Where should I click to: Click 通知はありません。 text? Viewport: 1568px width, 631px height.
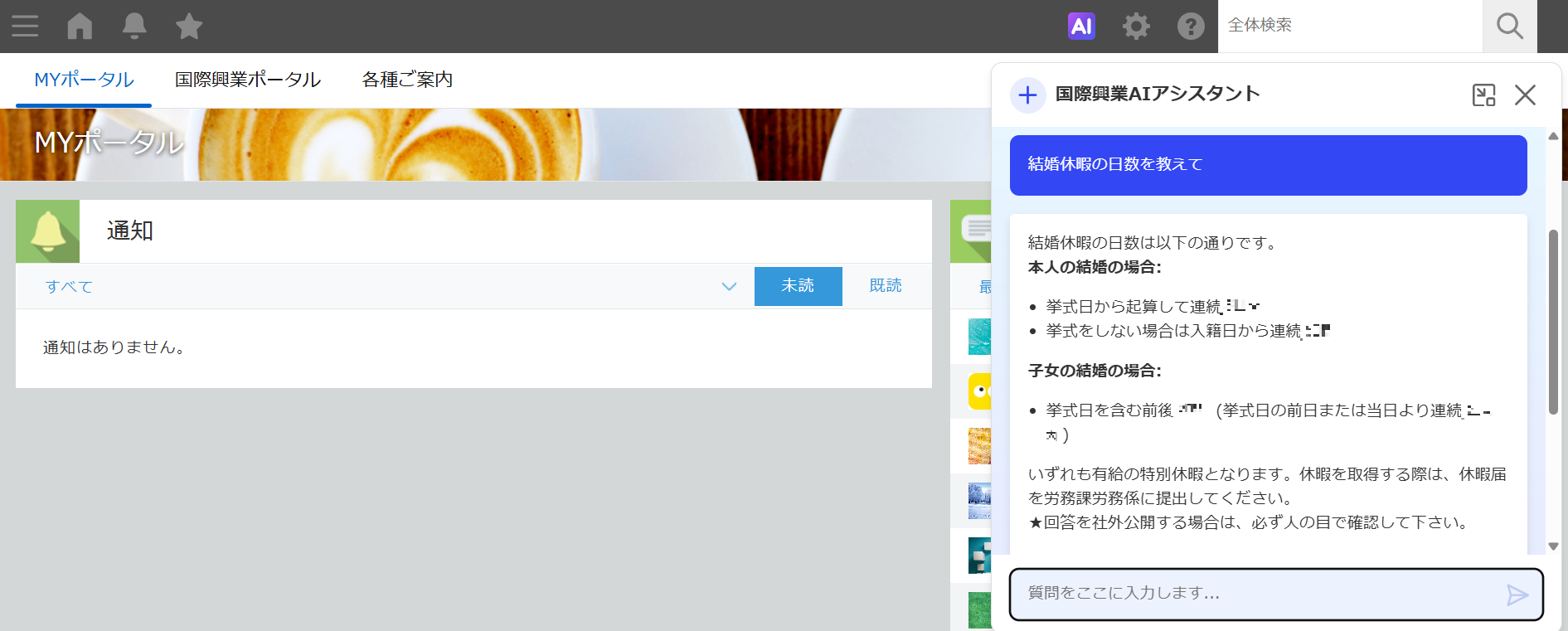[116, 347]
